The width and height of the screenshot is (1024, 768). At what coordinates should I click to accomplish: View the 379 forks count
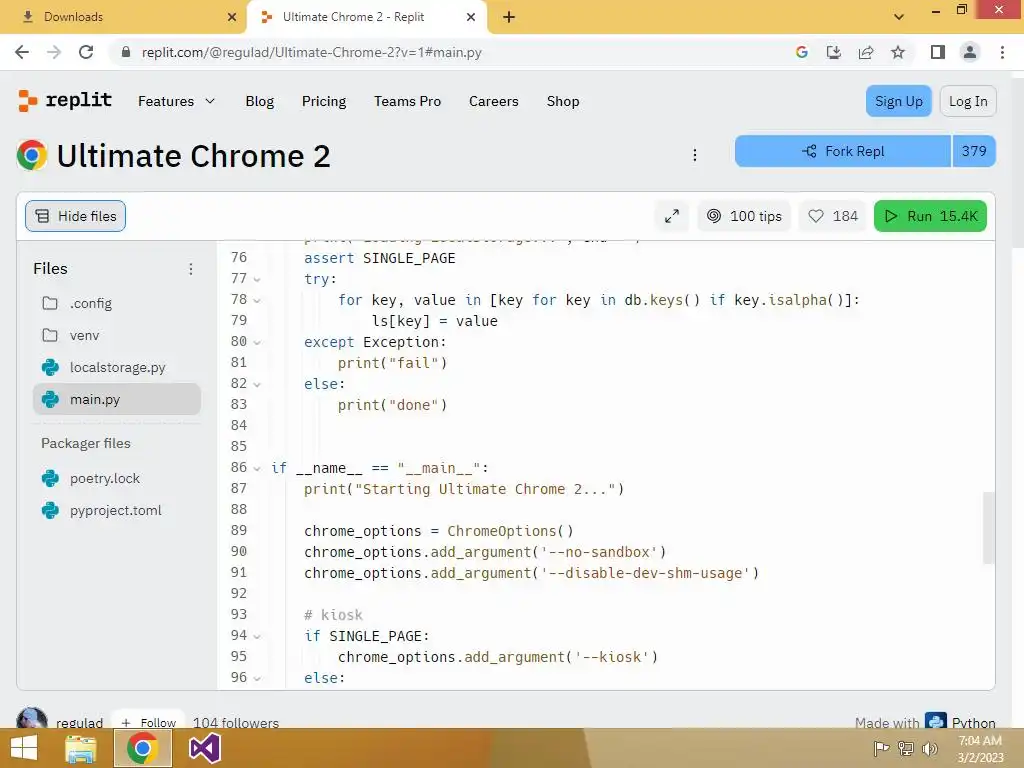pyautogui.click(x=974, y=151)
